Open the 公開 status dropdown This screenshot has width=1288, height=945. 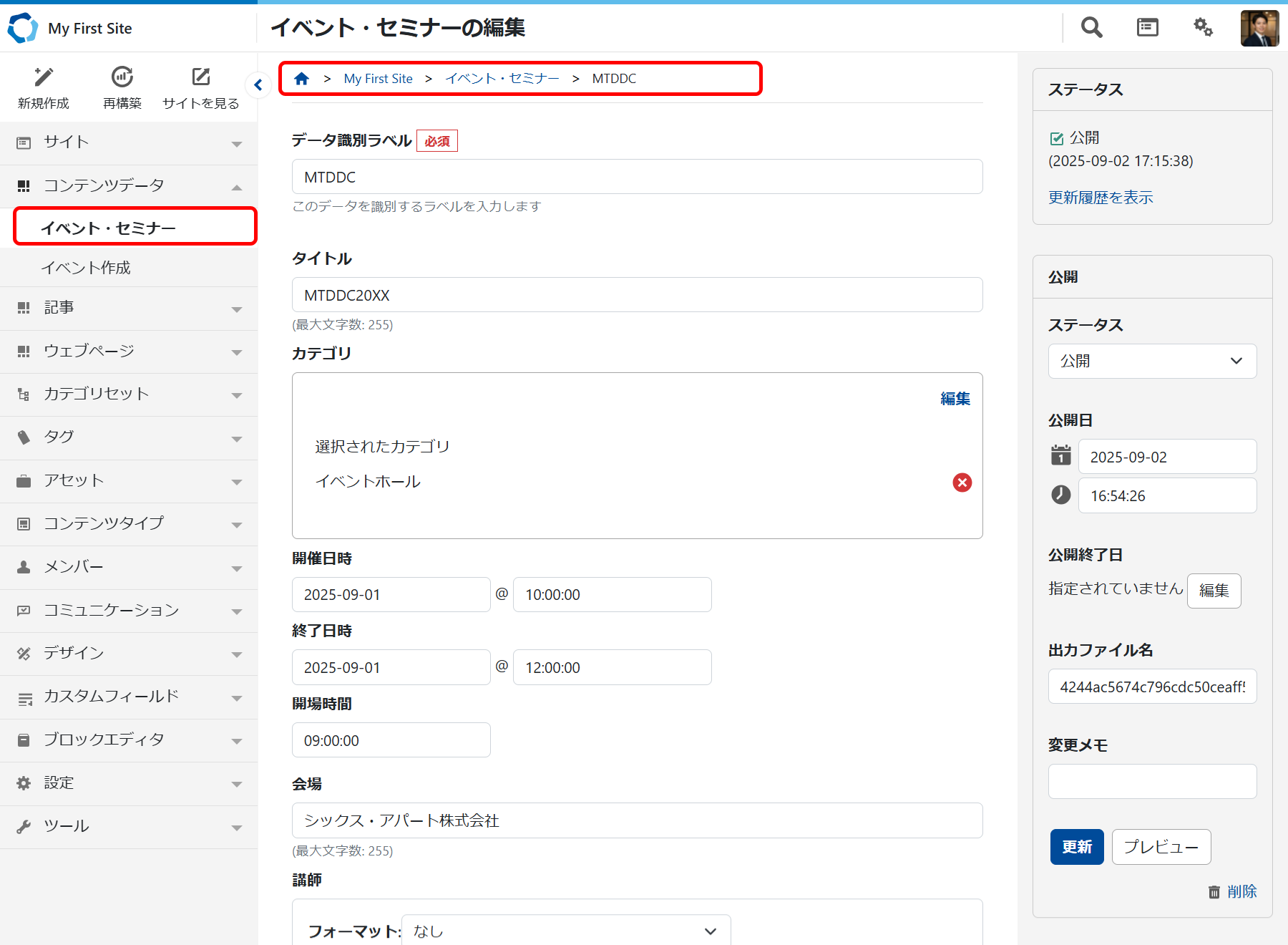click(1152, 361)
